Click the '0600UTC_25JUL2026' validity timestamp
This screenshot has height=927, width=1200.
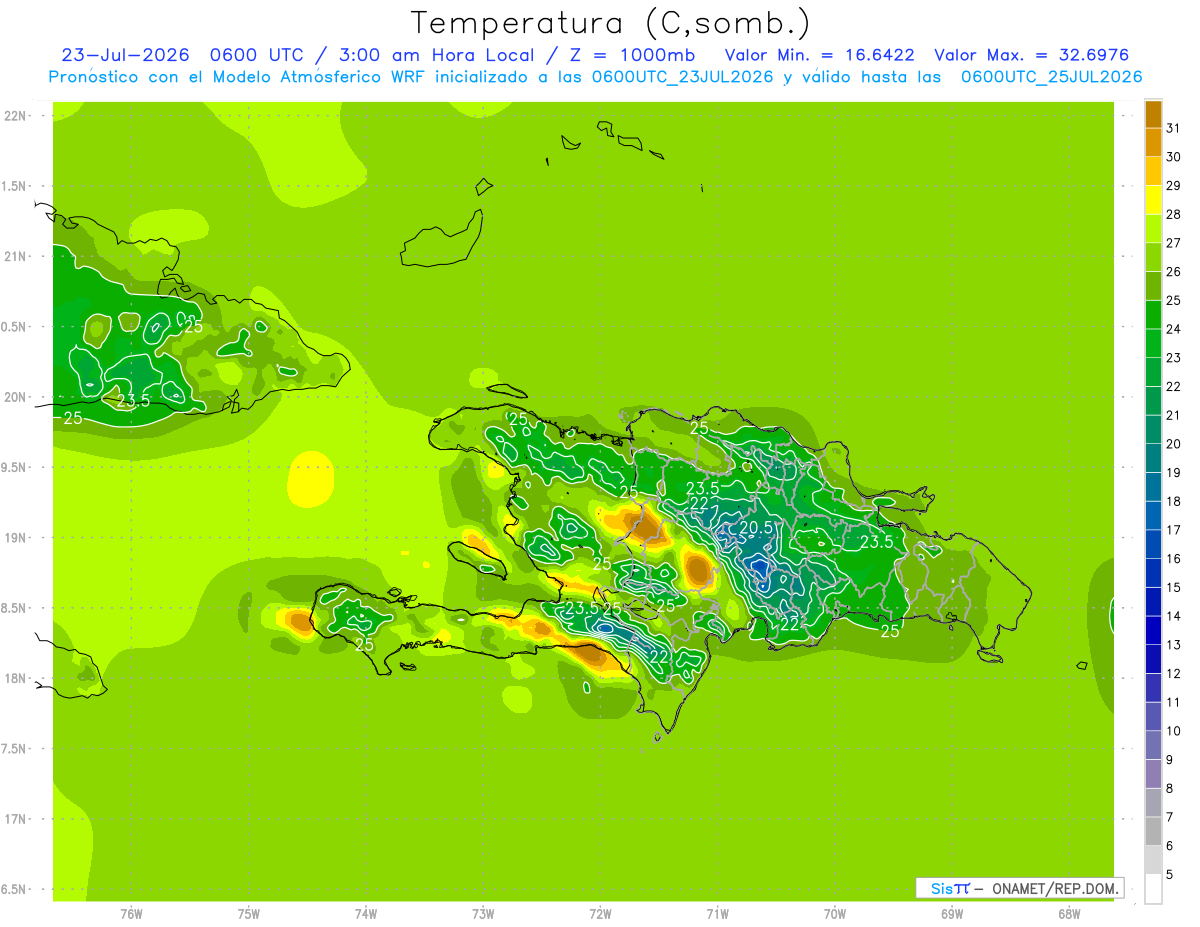pyautogui.click(x=1052, y=77)
